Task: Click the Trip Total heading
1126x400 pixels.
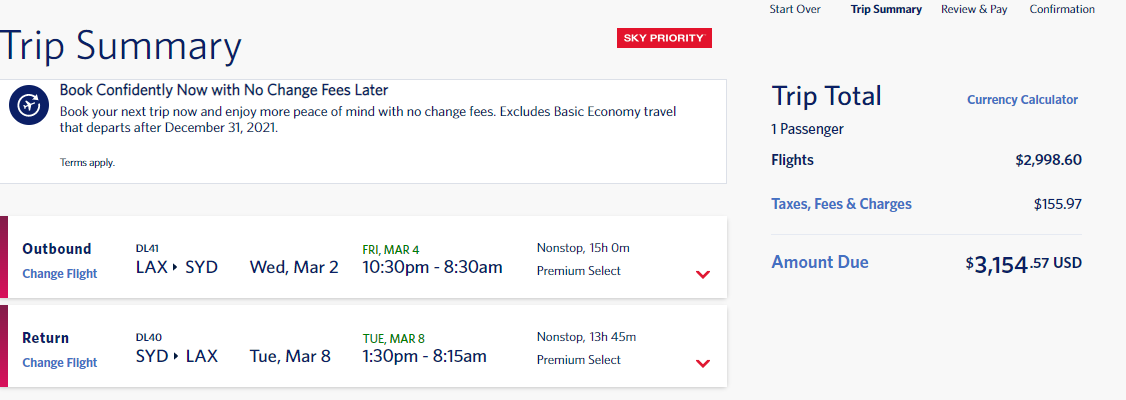Action: 827,96
